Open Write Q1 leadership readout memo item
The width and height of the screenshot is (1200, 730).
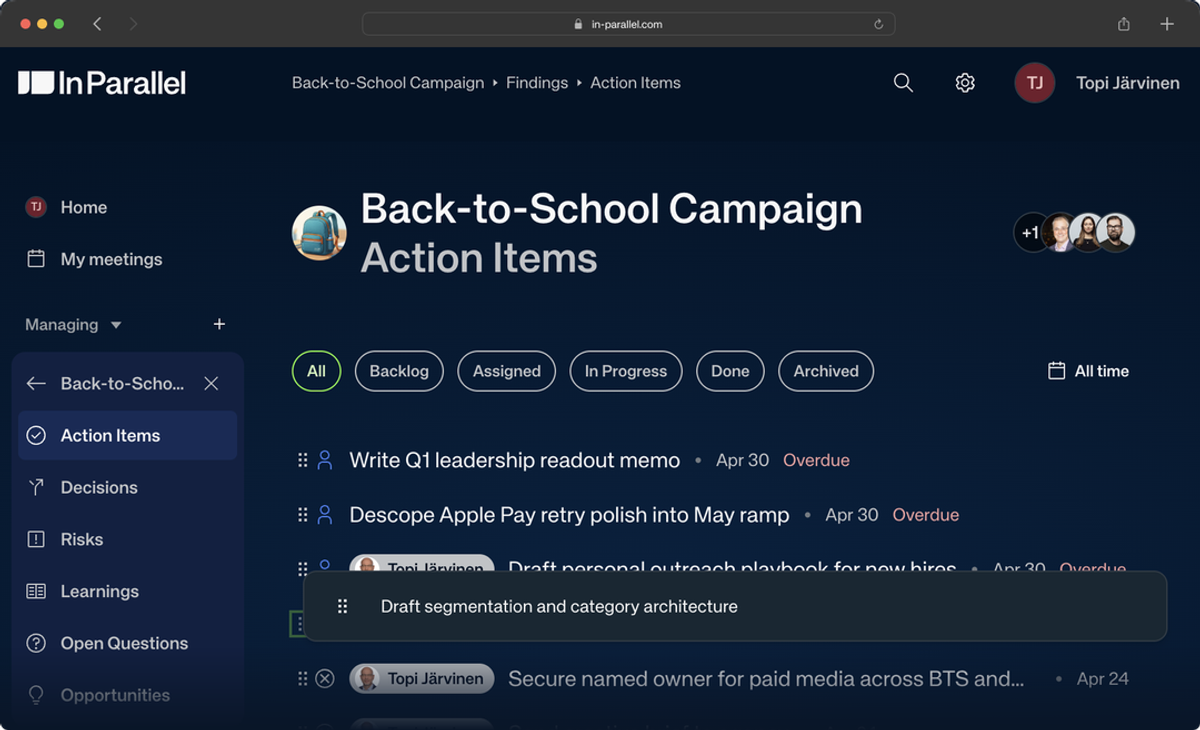(514, 460)
